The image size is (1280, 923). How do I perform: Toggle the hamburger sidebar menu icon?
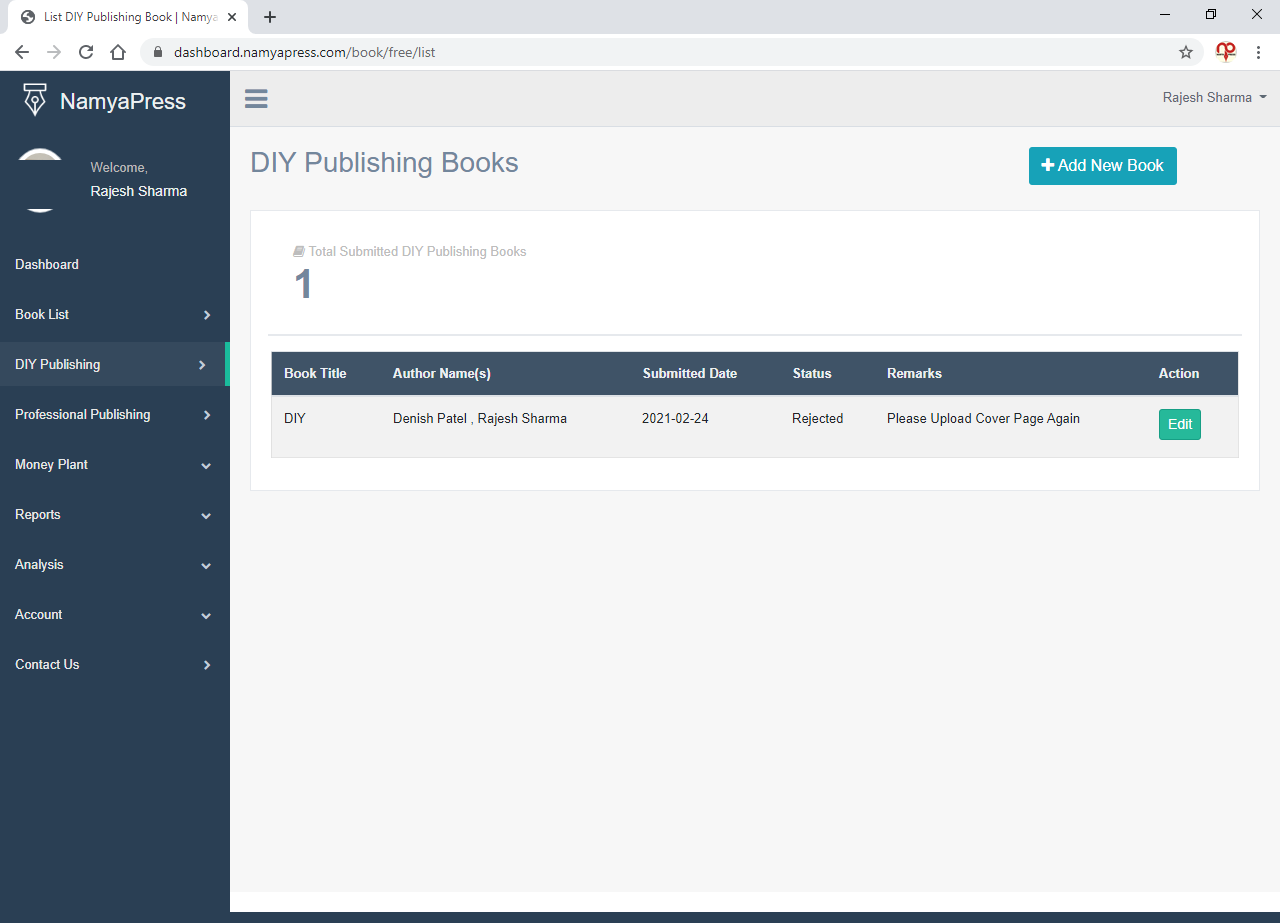tap(256, 98)
